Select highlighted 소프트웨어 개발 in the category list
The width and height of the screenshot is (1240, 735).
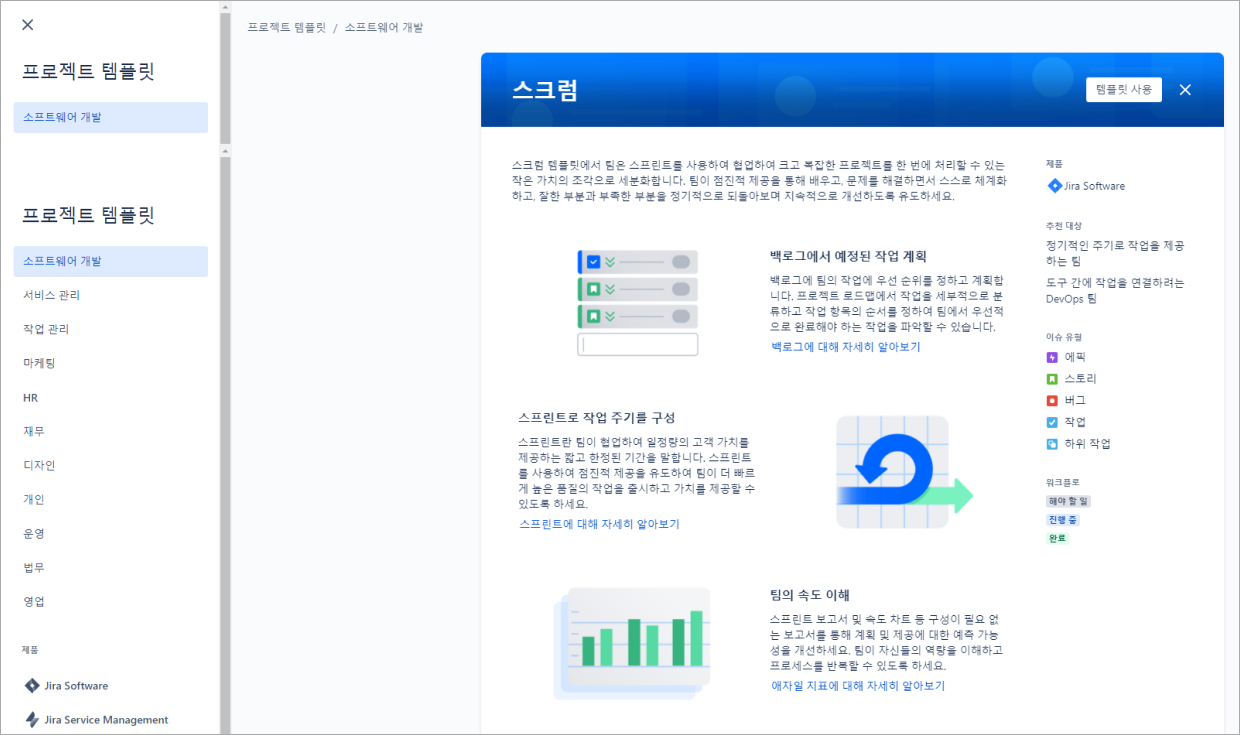click(x=111, y=261)
